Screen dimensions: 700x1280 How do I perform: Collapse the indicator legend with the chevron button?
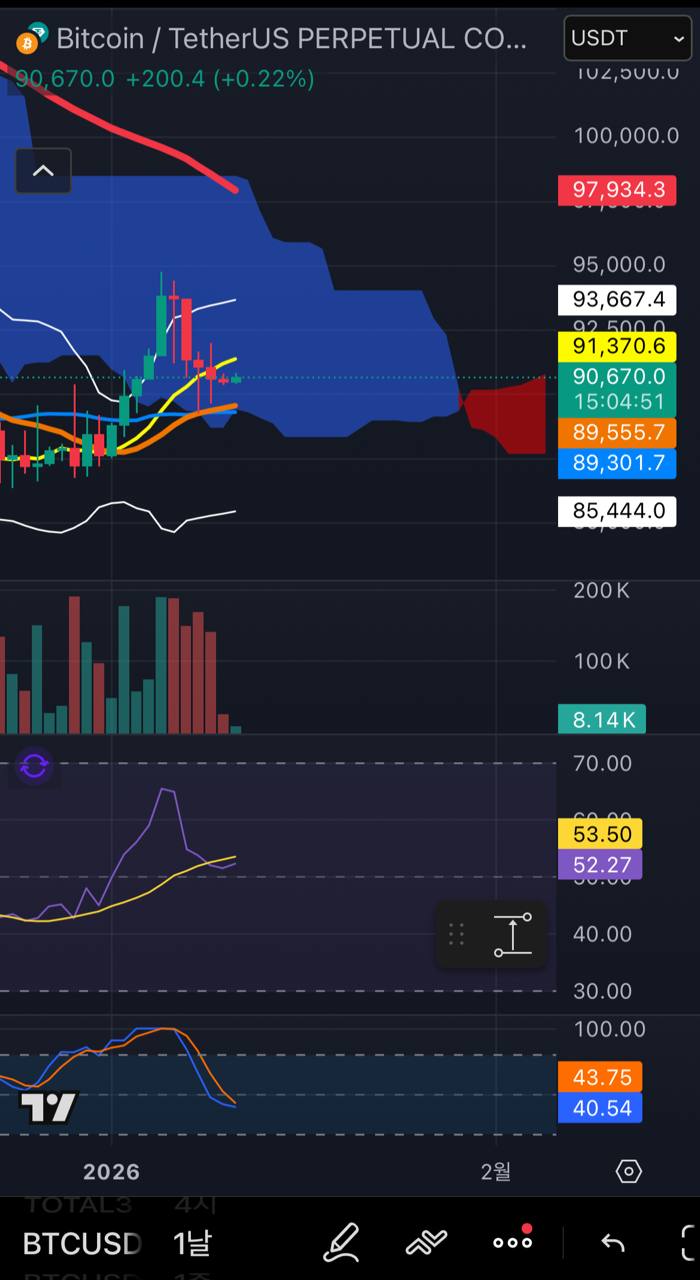(x=43, y=171)
